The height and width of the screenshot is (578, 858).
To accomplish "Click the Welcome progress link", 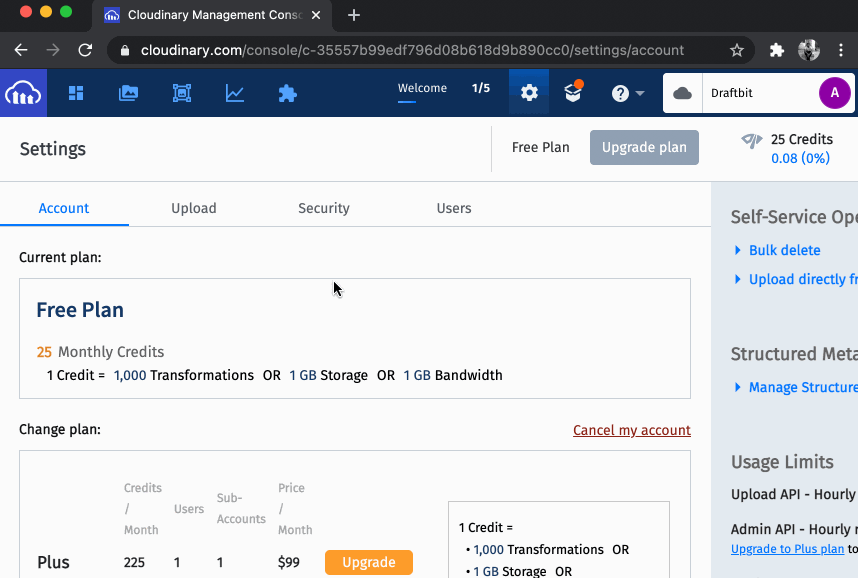I will pyautogui.click(x=422, y=88).
